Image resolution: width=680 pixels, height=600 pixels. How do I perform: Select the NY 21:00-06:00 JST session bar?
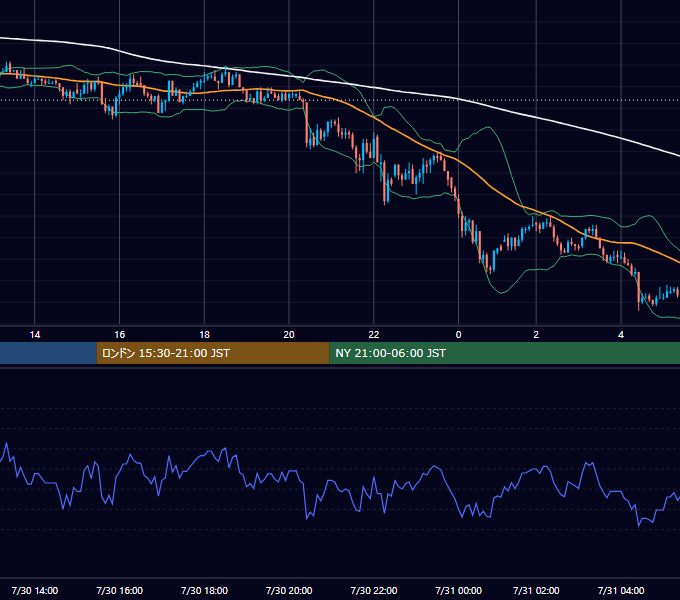(505, 353)
